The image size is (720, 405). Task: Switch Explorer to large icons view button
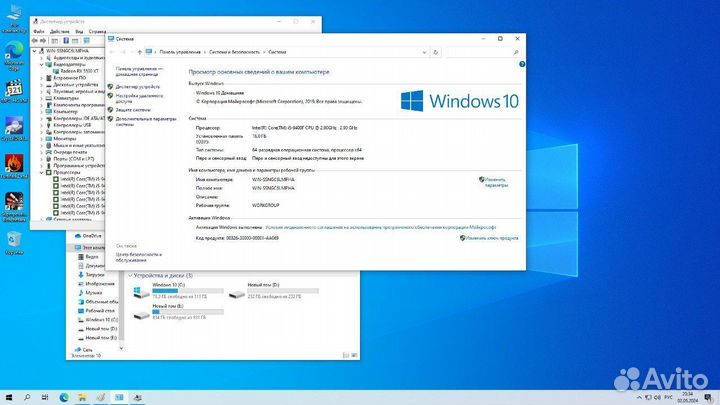(354, 355)
